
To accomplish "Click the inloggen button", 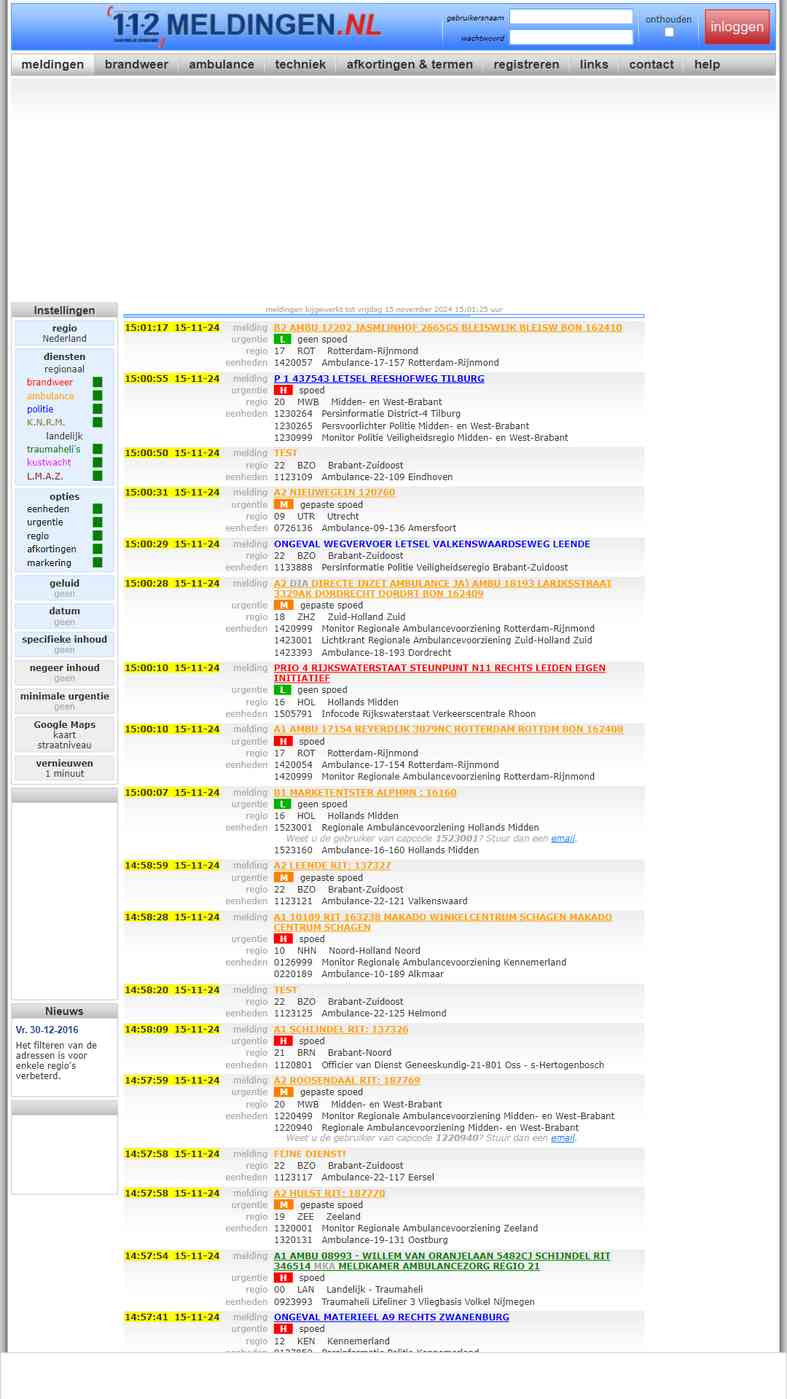I will click(x=737, y=27).
